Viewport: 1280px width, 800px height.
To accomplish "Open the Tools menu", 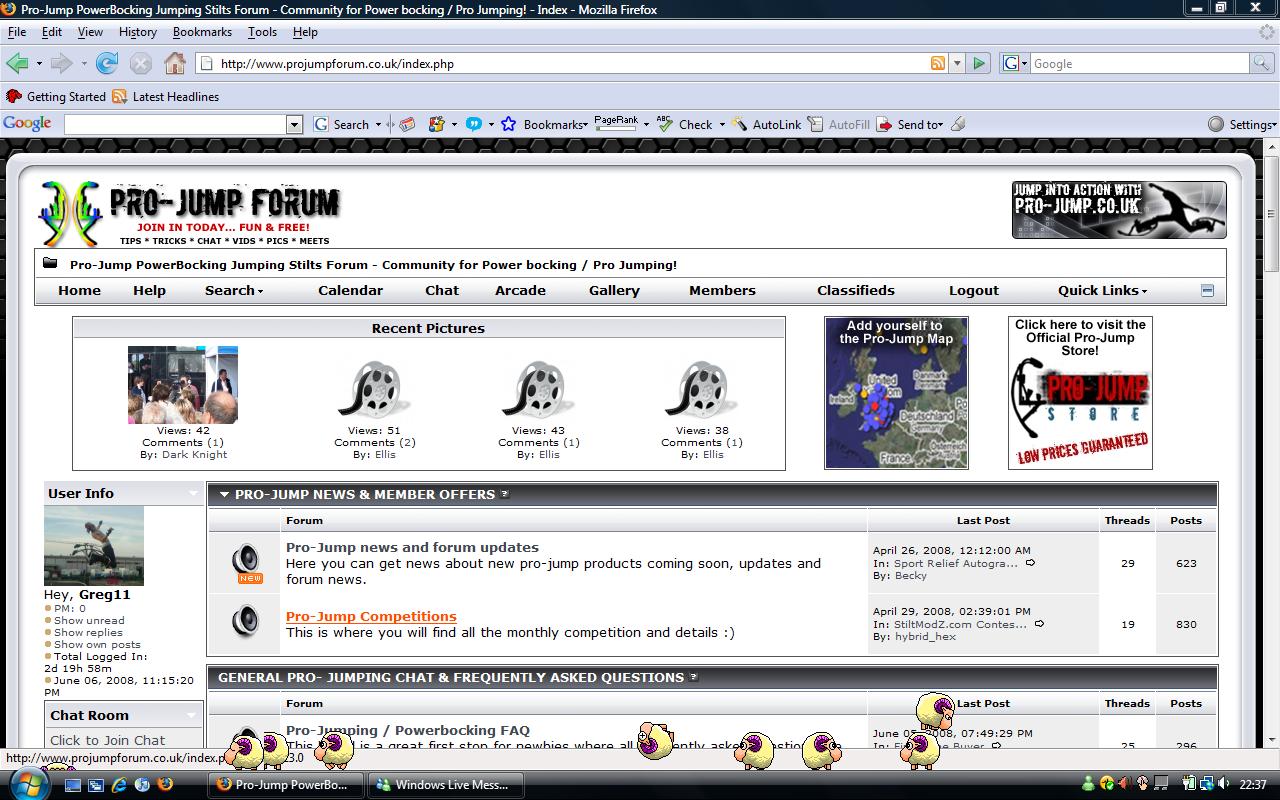I will (x=262, y=32).
